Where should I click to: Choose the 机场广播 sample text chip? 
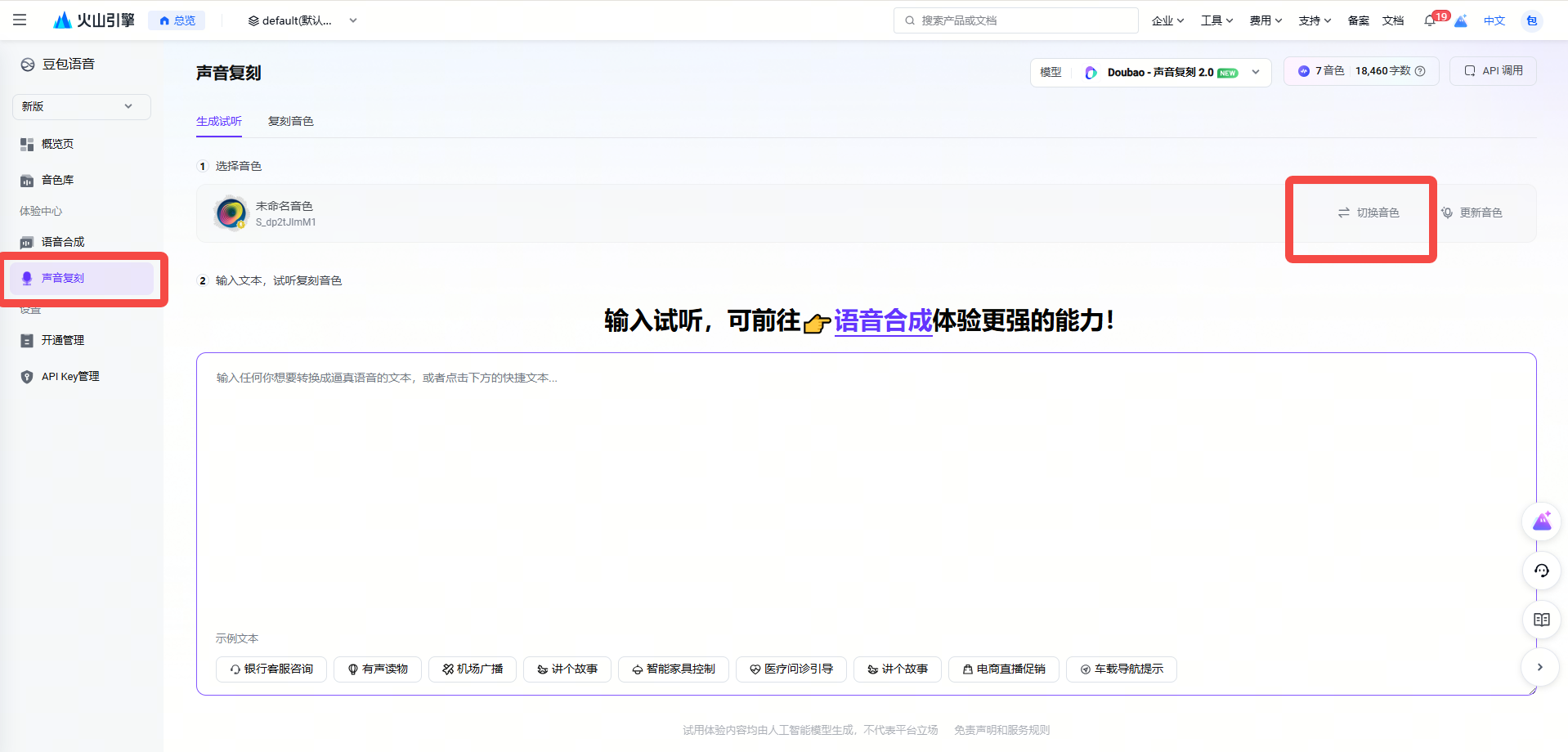[473, 669]
